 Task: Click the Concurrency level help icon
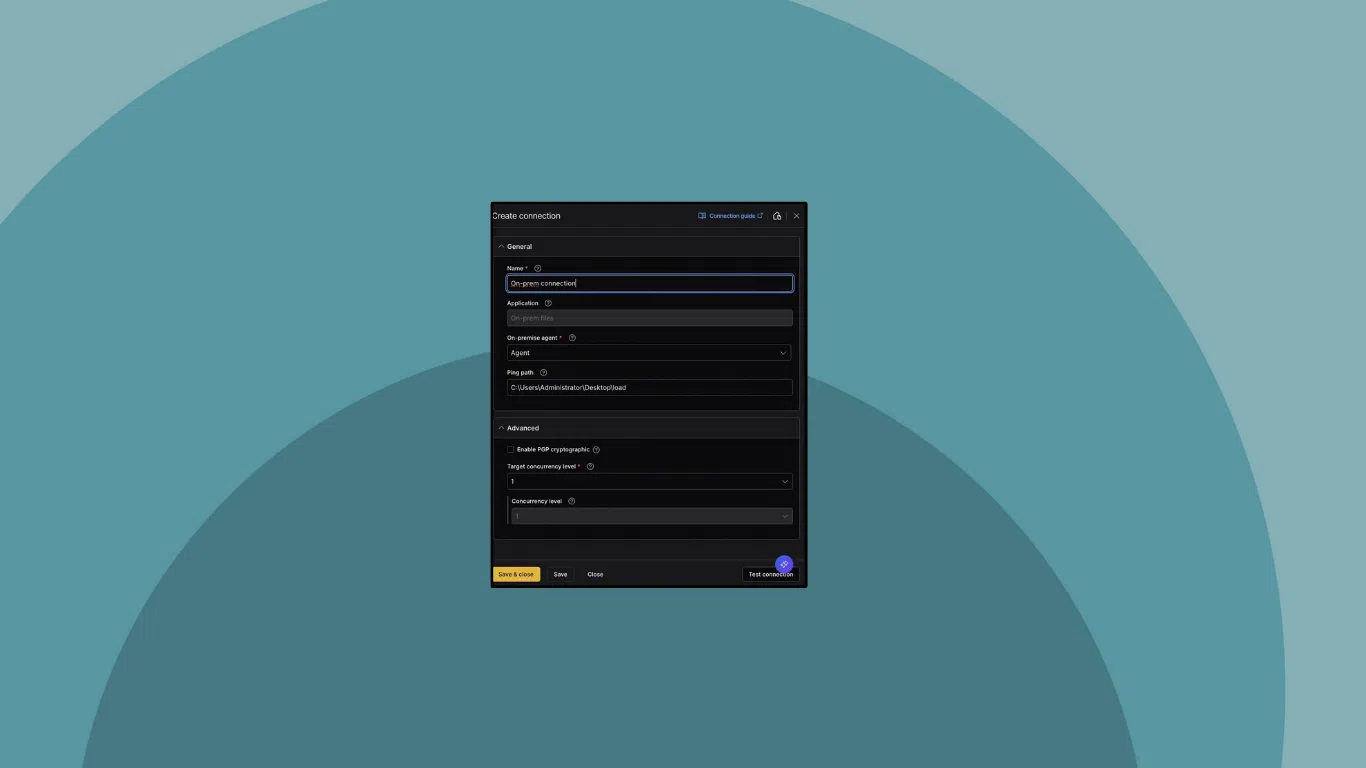pos(571,500)
